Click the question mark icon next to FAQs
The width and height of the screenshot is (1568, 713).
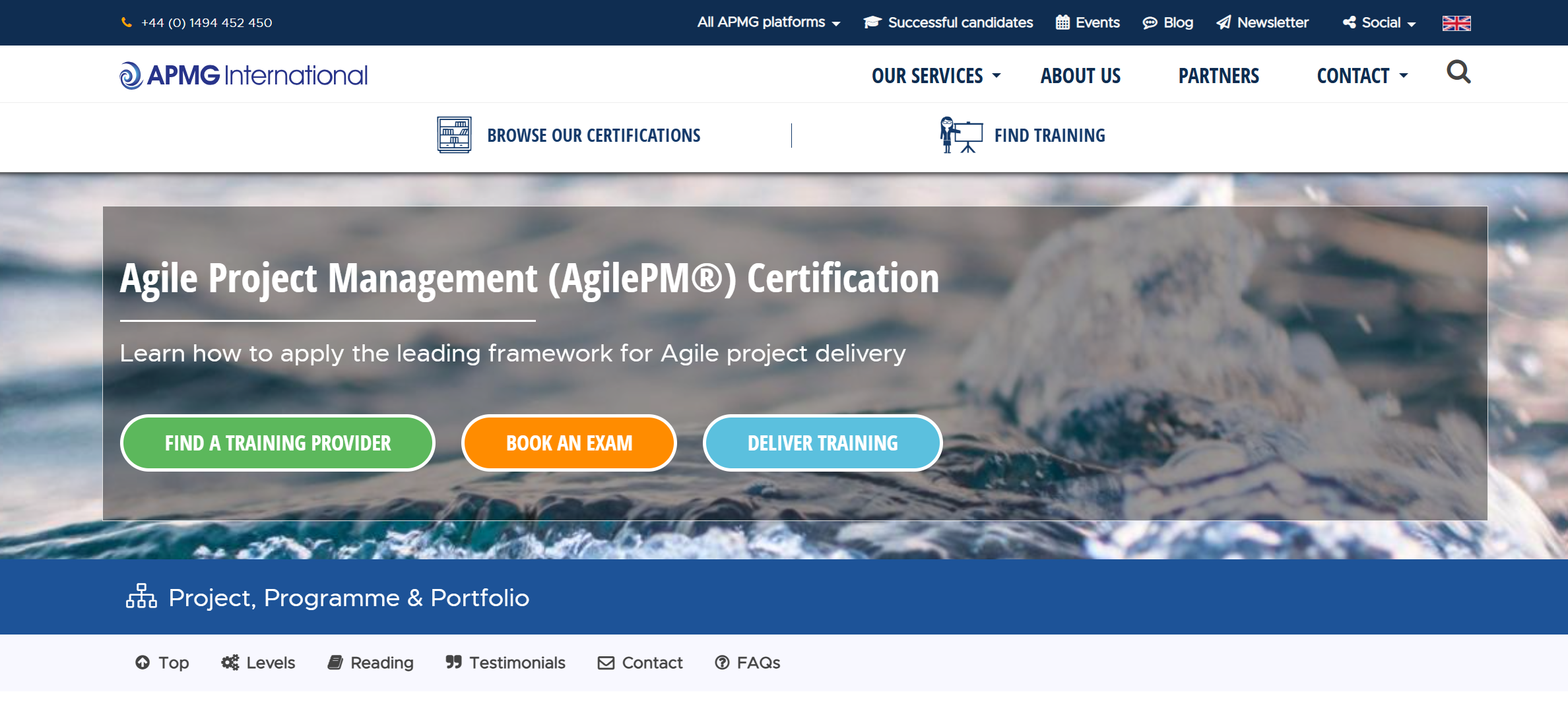[723, 662]
